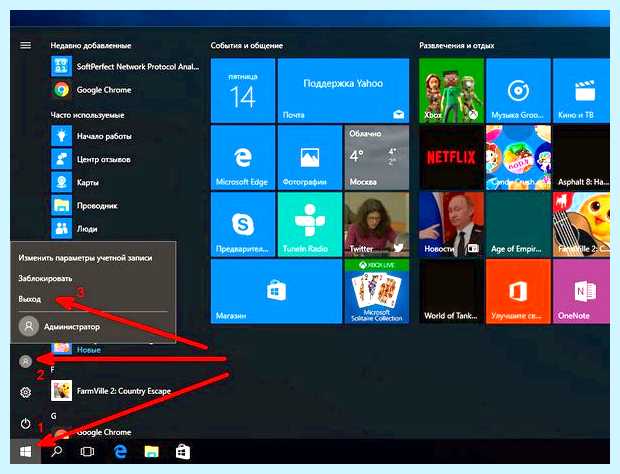
Task: Open Store from the taskbar
Action: point(183,451)
